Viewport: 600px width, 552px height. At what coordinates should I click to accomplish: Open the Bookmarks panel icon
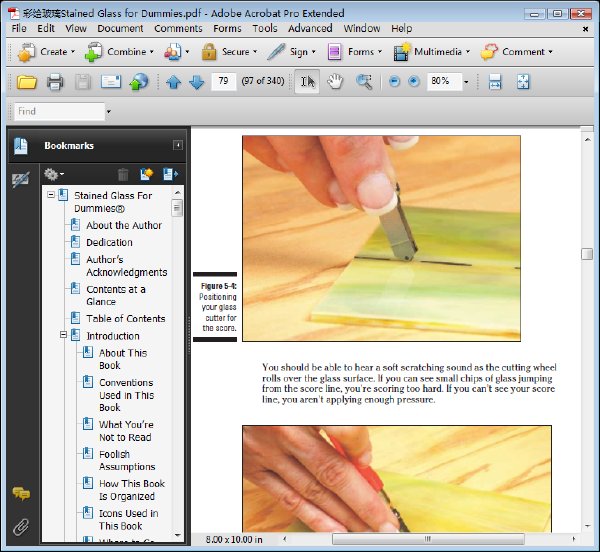pyautogui.click(x=21, y=146)
